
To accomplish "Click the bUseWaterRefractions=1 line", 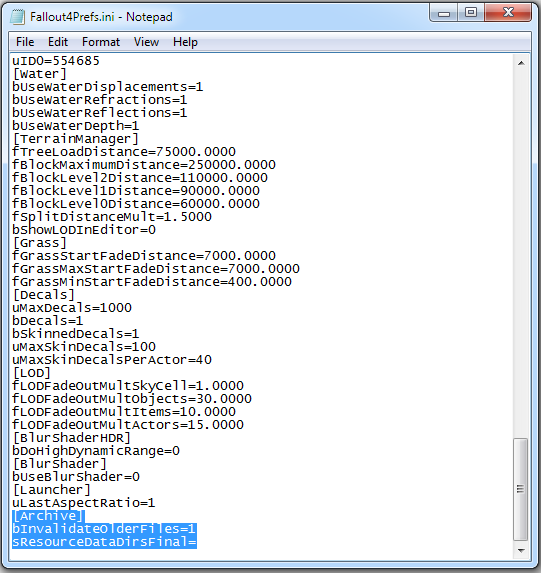I will 99,100.
